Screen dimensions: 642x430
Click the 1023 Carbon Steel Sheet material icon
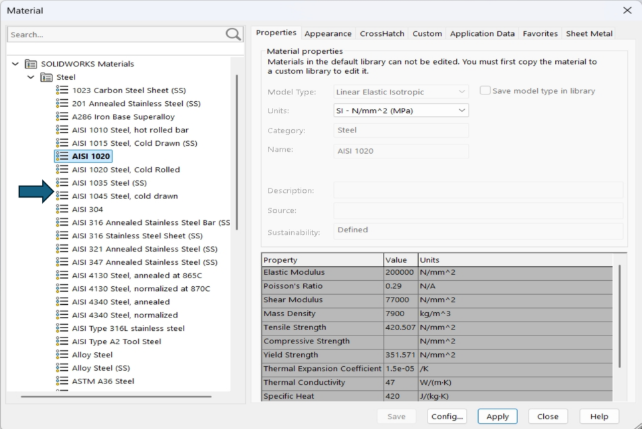click(62, 90)
